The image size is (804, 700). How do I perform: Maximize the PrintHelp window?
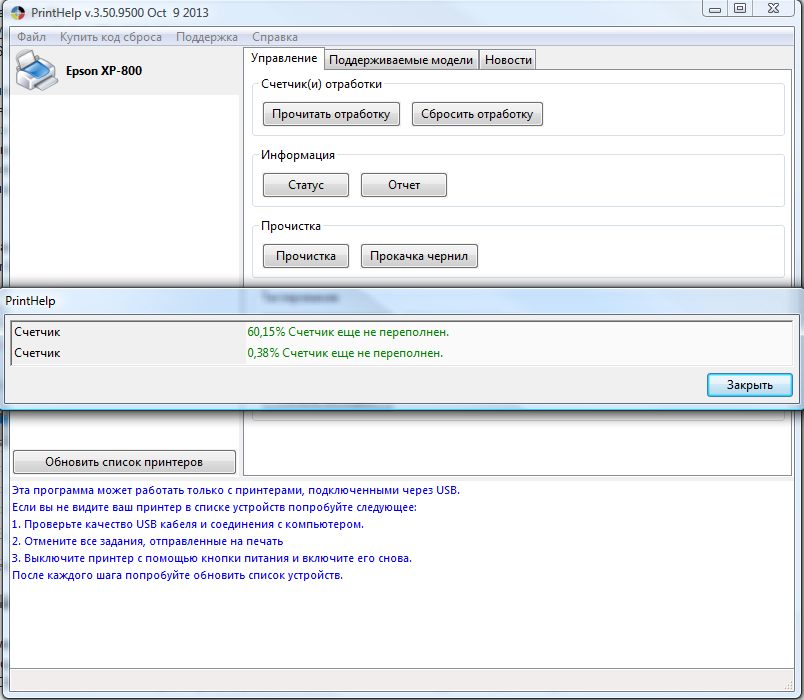(x=740, y=9)
